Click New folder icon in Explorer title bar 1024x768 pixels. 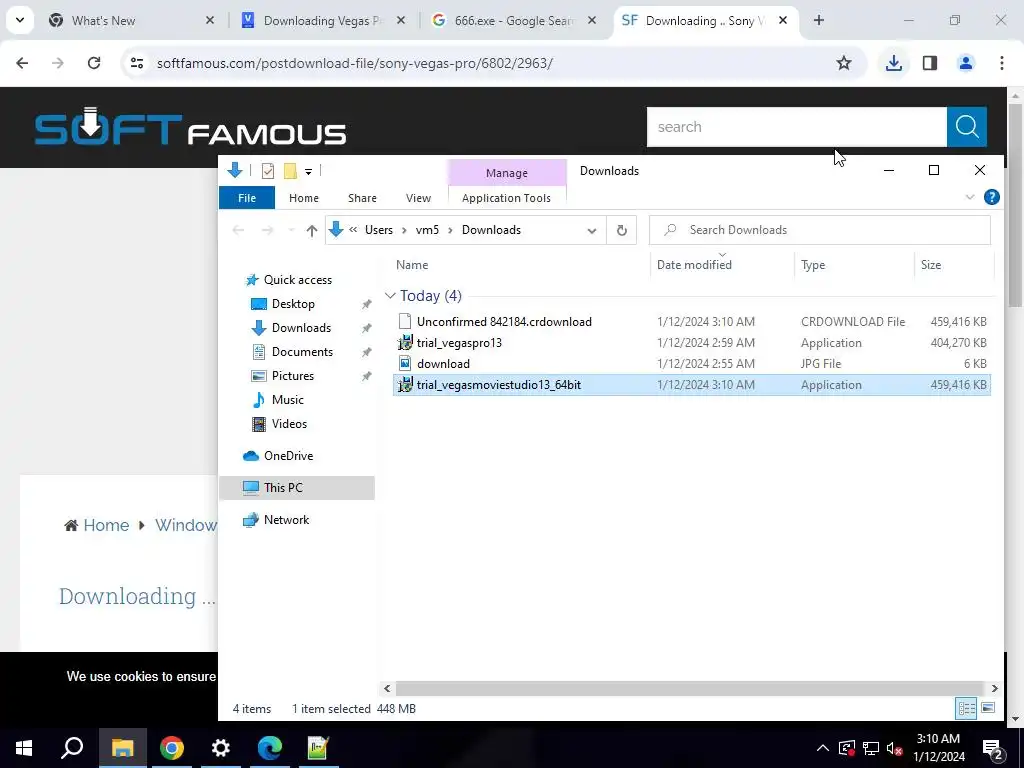pos(291,171)
